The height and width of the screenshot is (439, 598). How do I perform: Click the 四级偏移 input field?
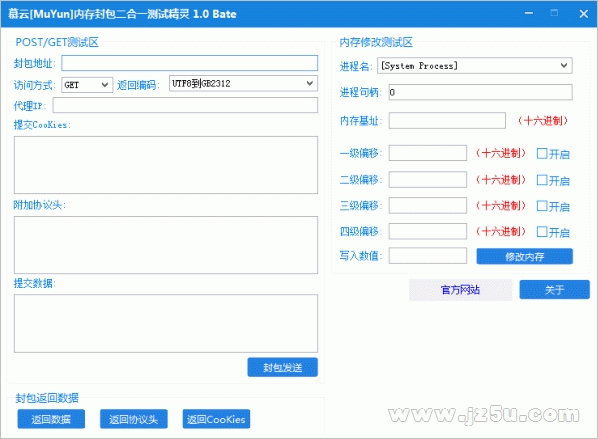(428, 231)
